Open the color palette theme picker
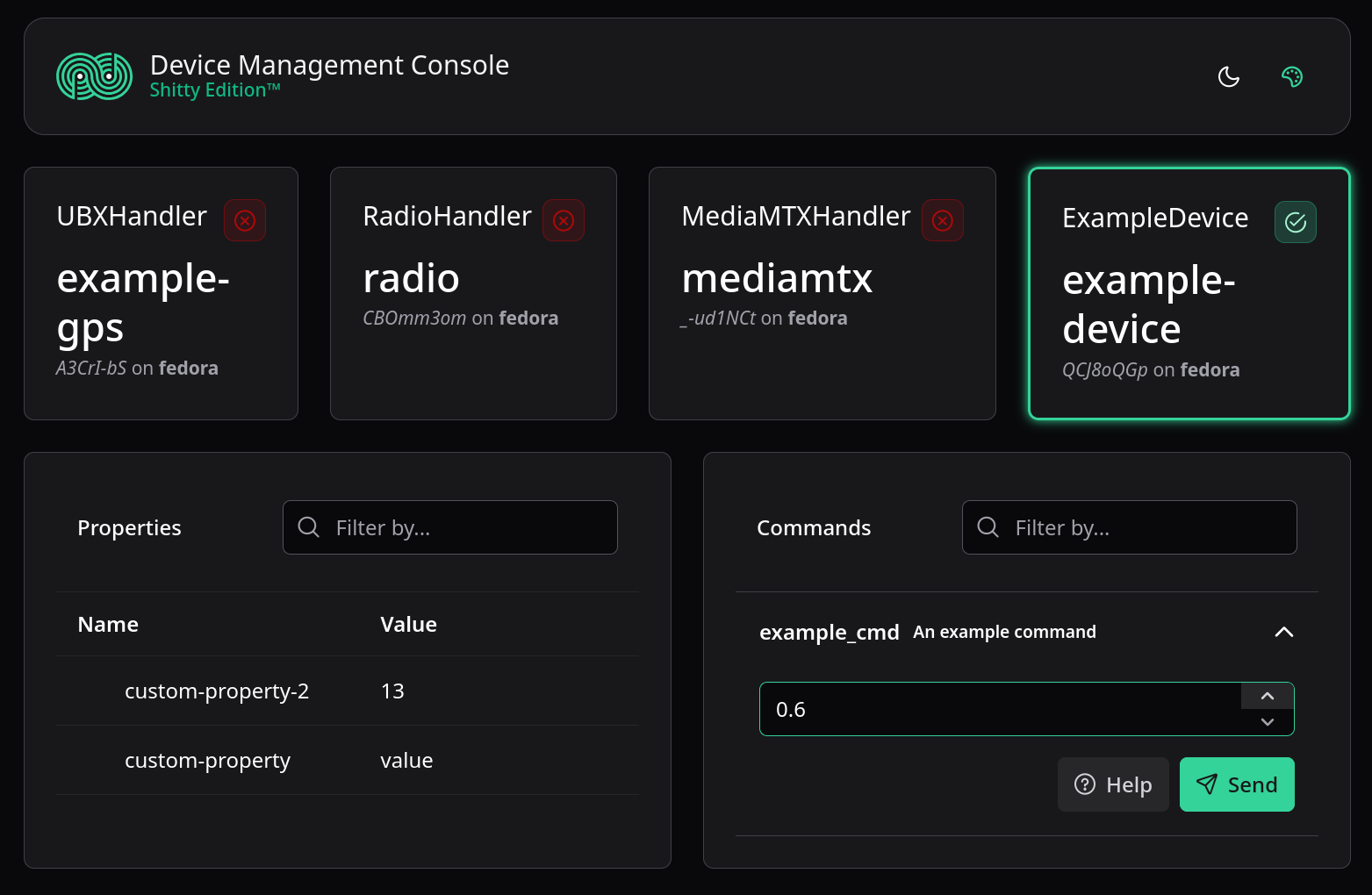Image resolution: width=1372 pixels, height=895 pixels. click(1291, 77)
